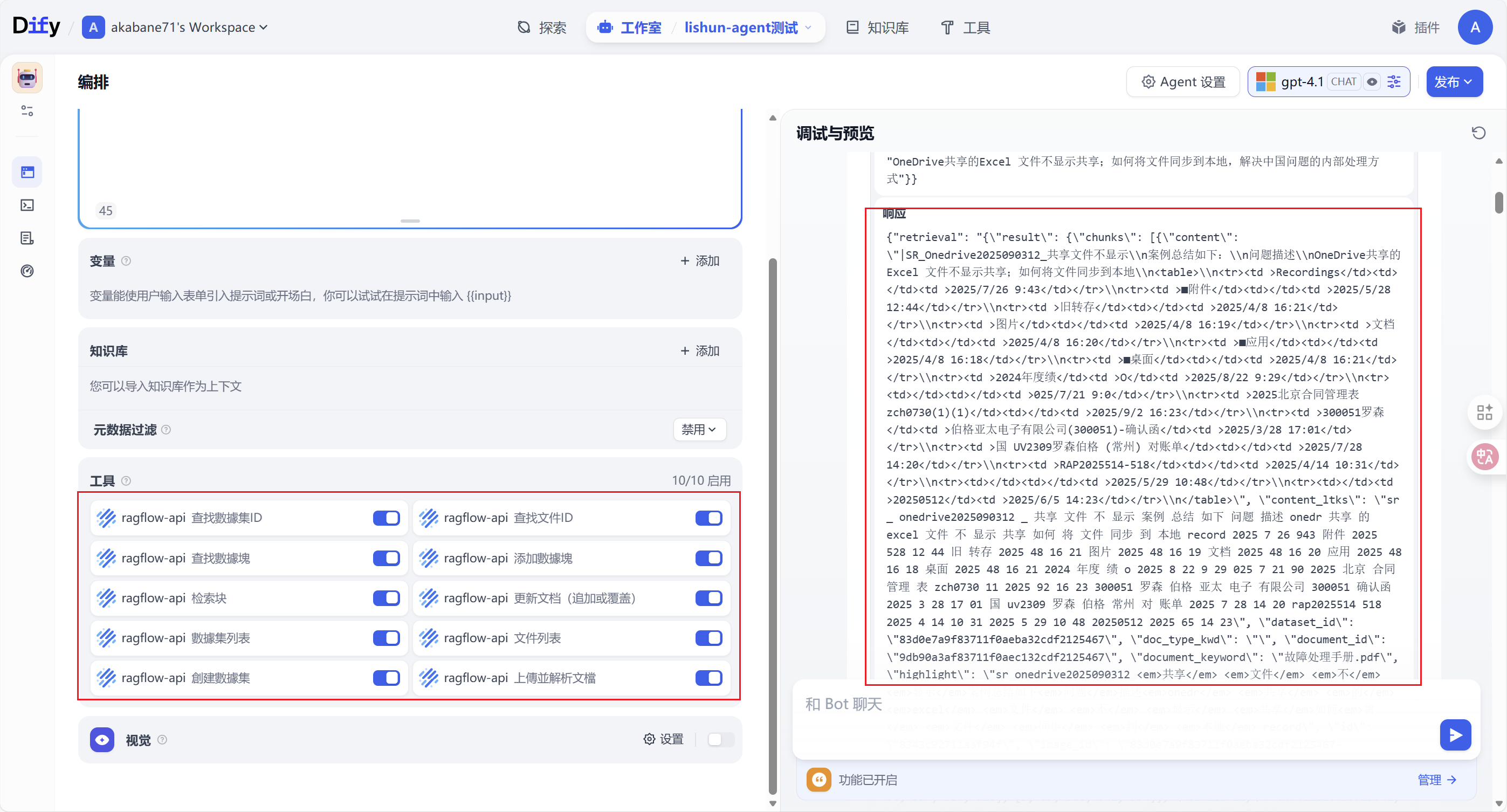Open the logs and annotations sidebar icon
This screenshot has width=1507, height=812.
27,238
